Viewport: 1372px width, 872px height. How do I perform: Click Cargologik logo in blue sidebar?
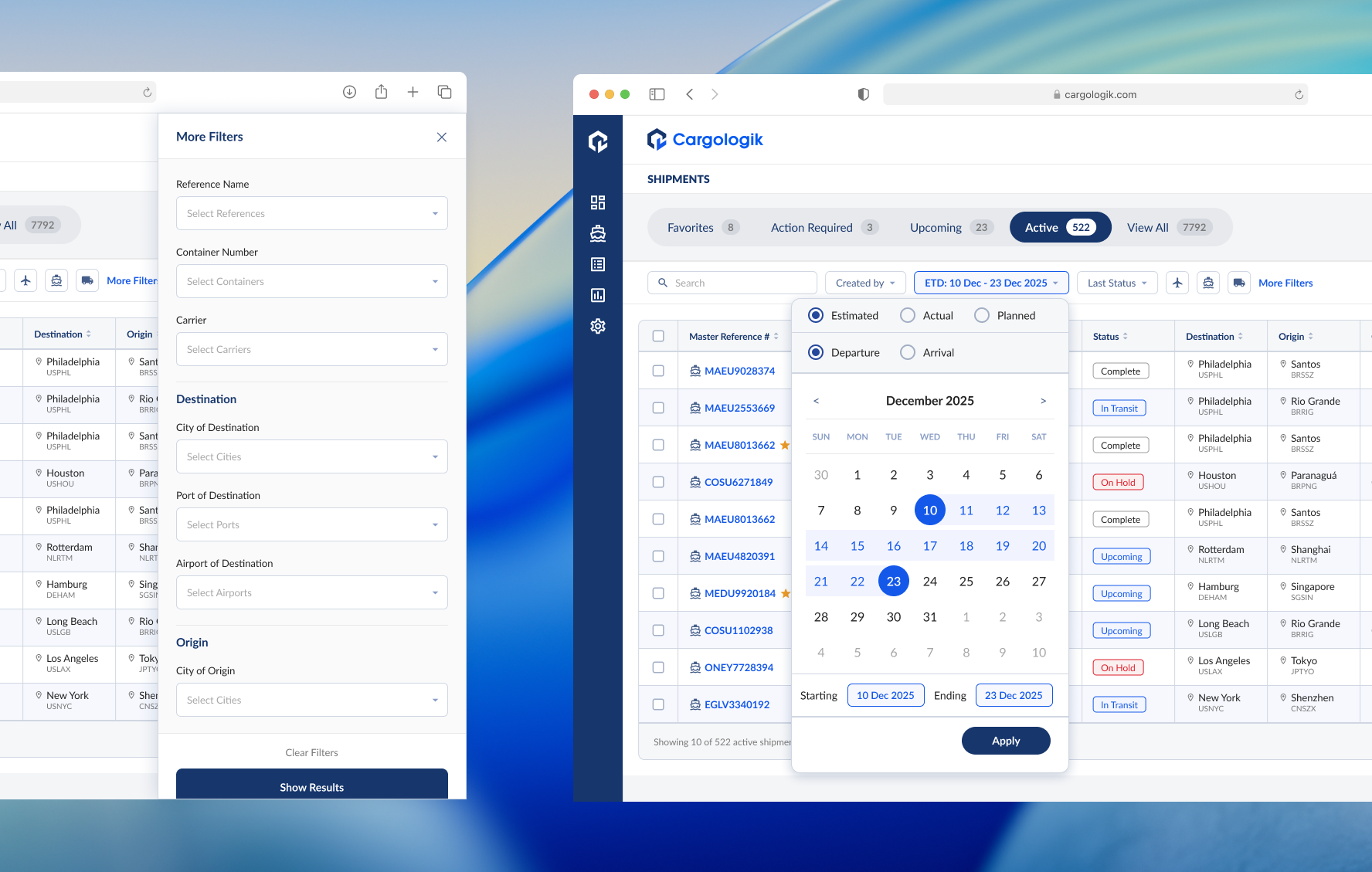598,141
